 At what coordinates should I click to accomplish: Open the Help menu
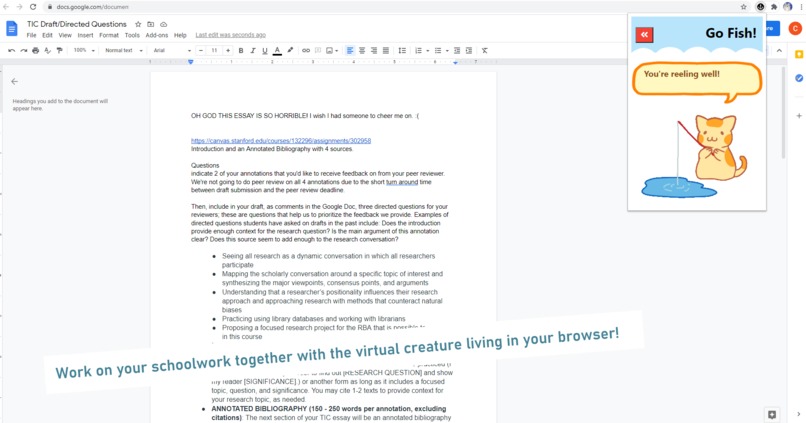180,35
